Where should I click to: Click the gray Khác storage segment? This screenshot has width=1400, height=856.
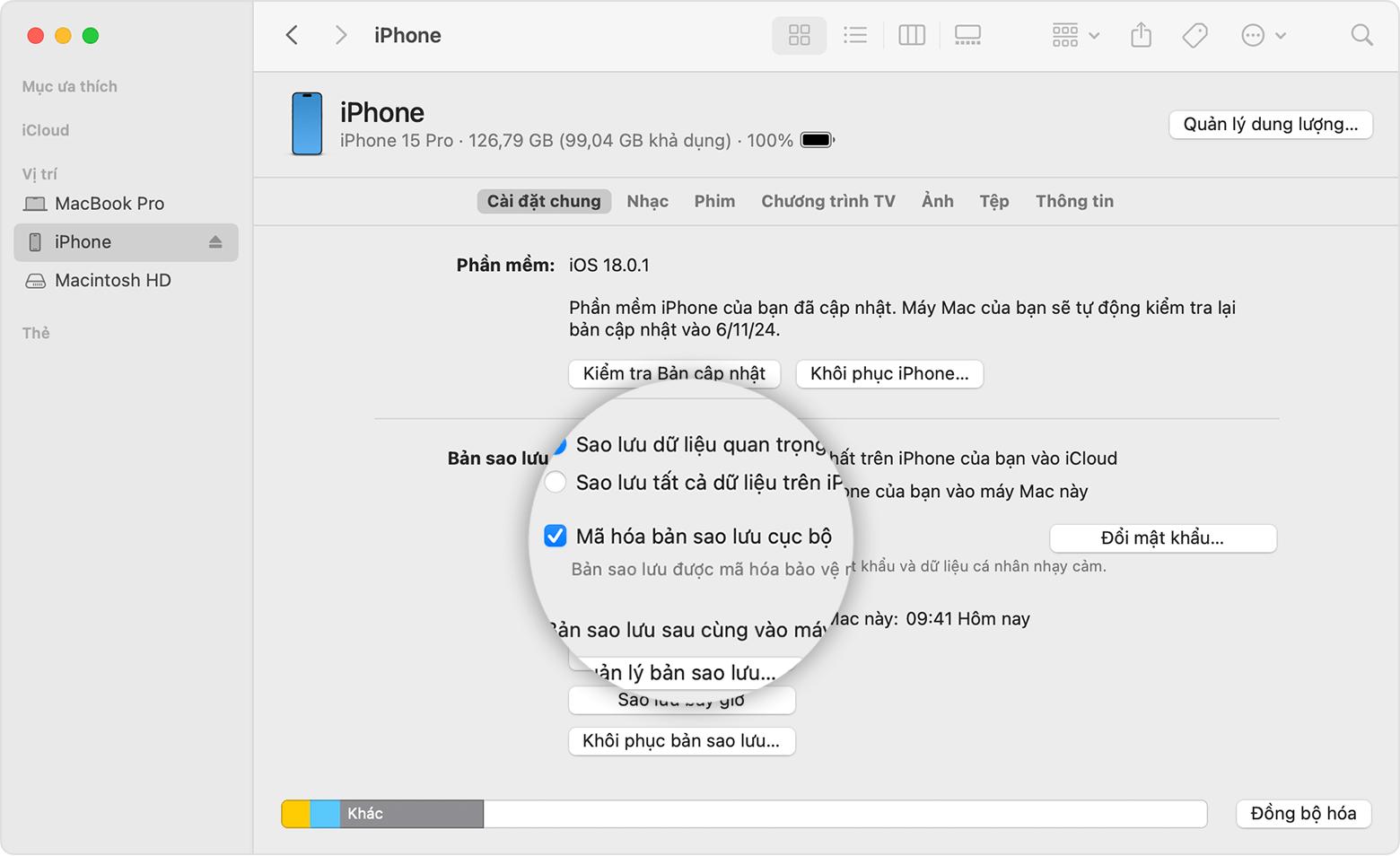(x=412, y=814)
